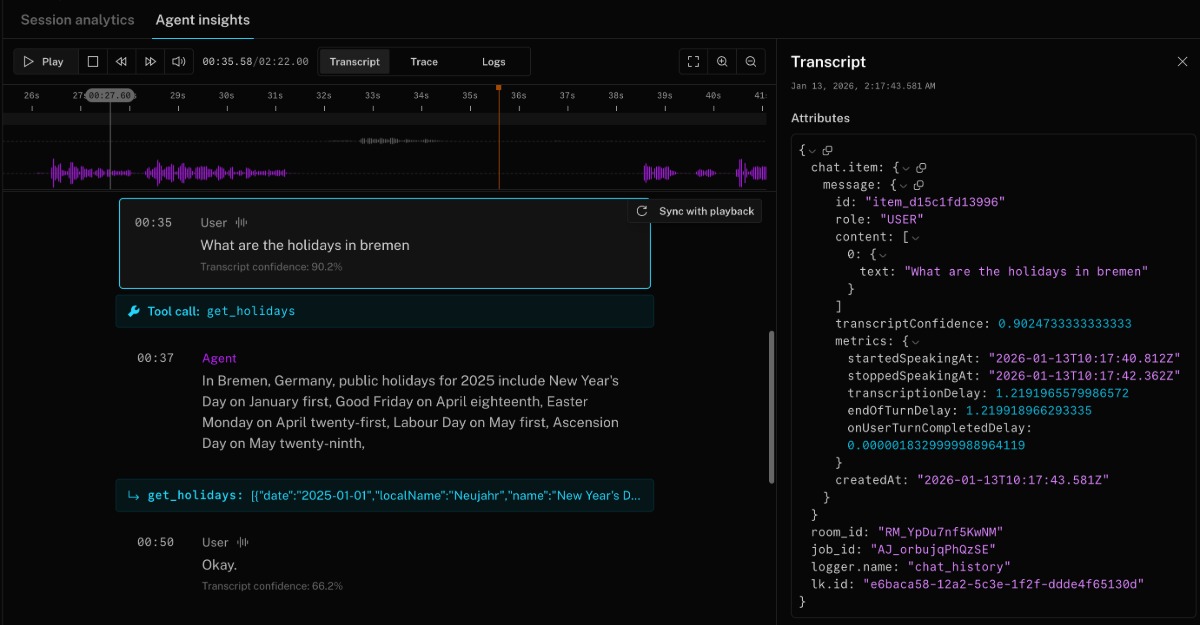This screenshot has height=625, width=1200.
Task: Collapse the root JSON object chevron
Action: click(813, 149)
